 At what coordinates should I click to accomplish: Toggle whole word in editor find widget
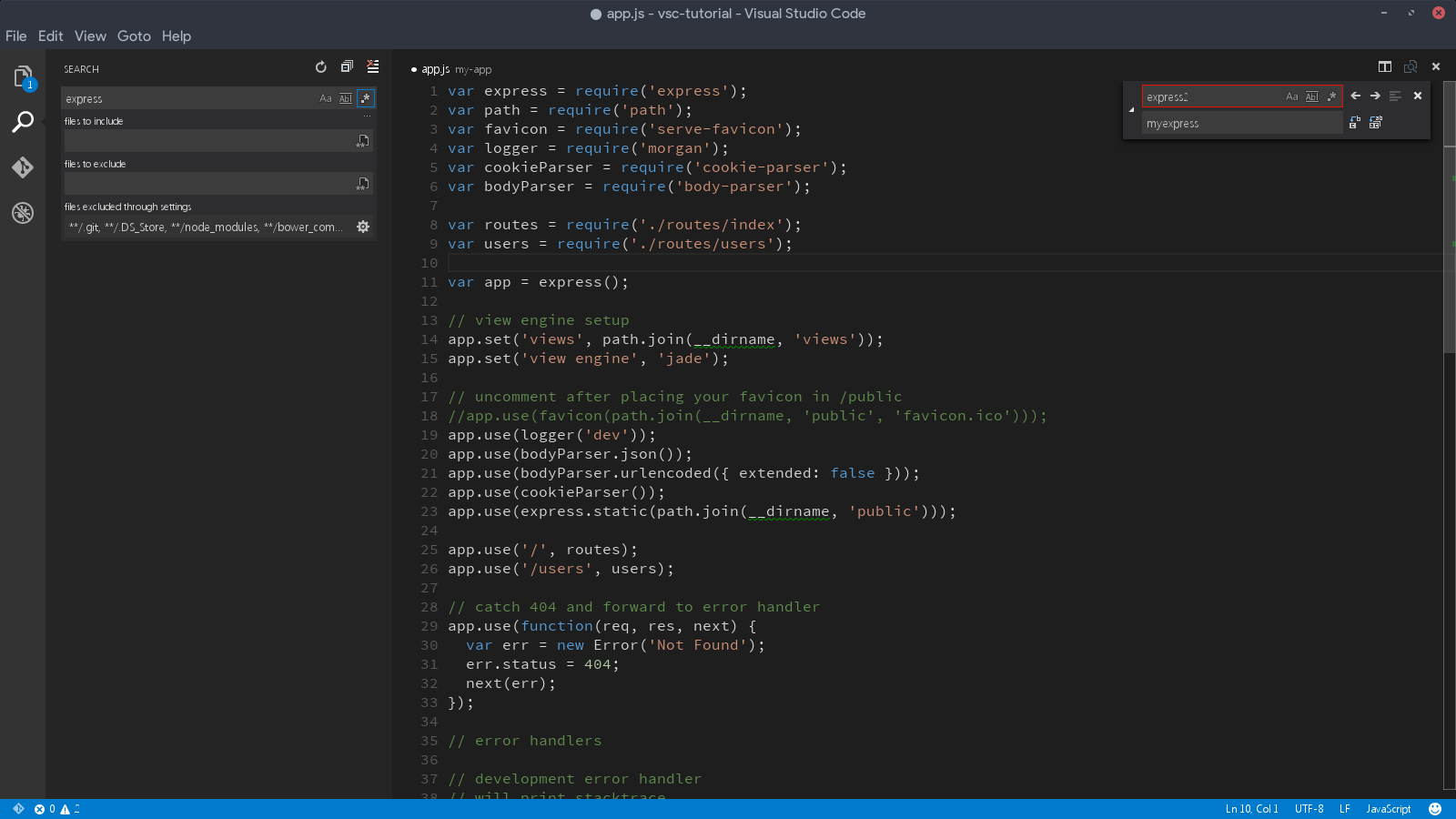[1312, 96]
